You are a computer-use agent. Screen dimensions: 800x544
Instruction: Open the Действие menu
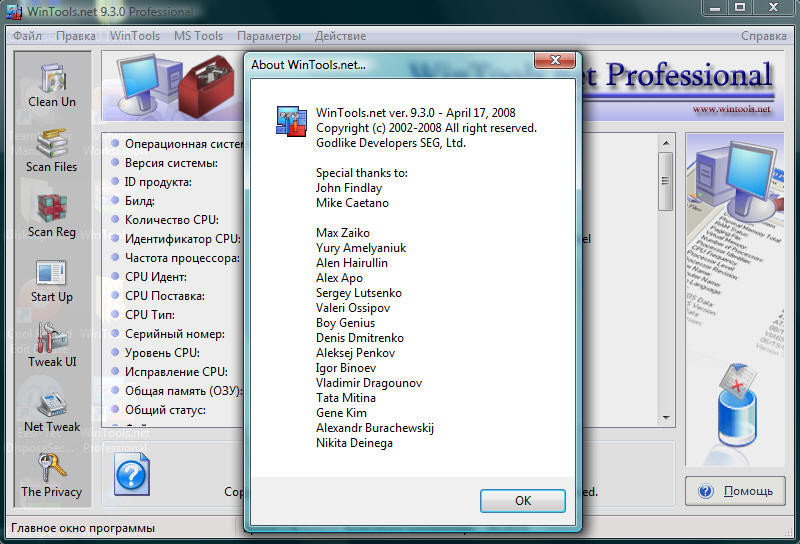click(x=340, y=36)
